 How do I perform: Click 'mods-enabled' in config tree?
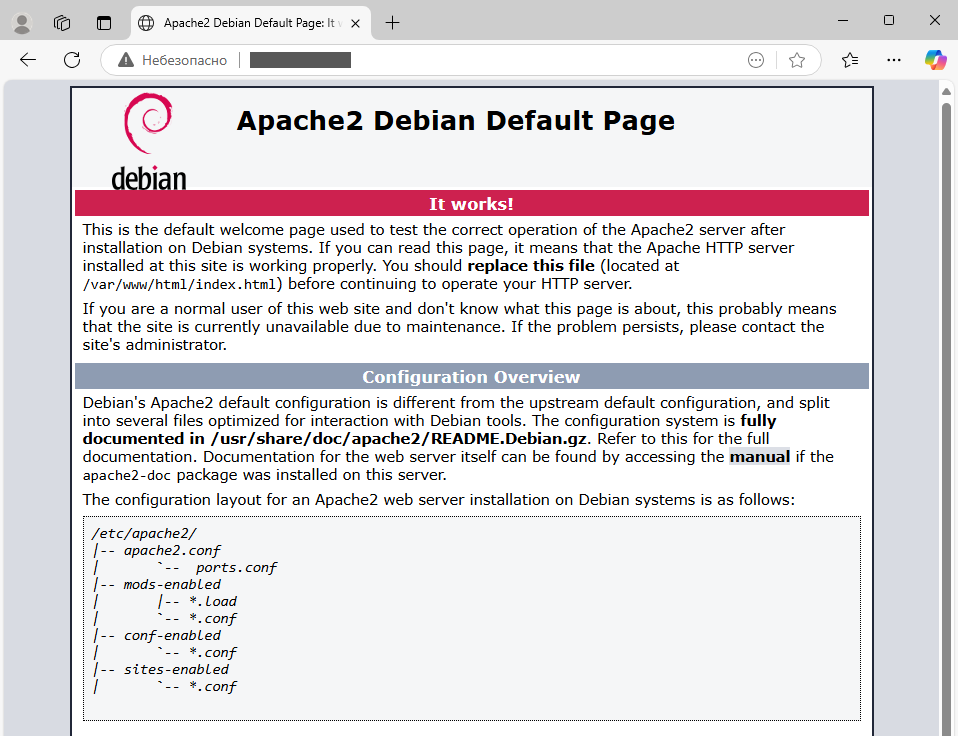point(172,585)
